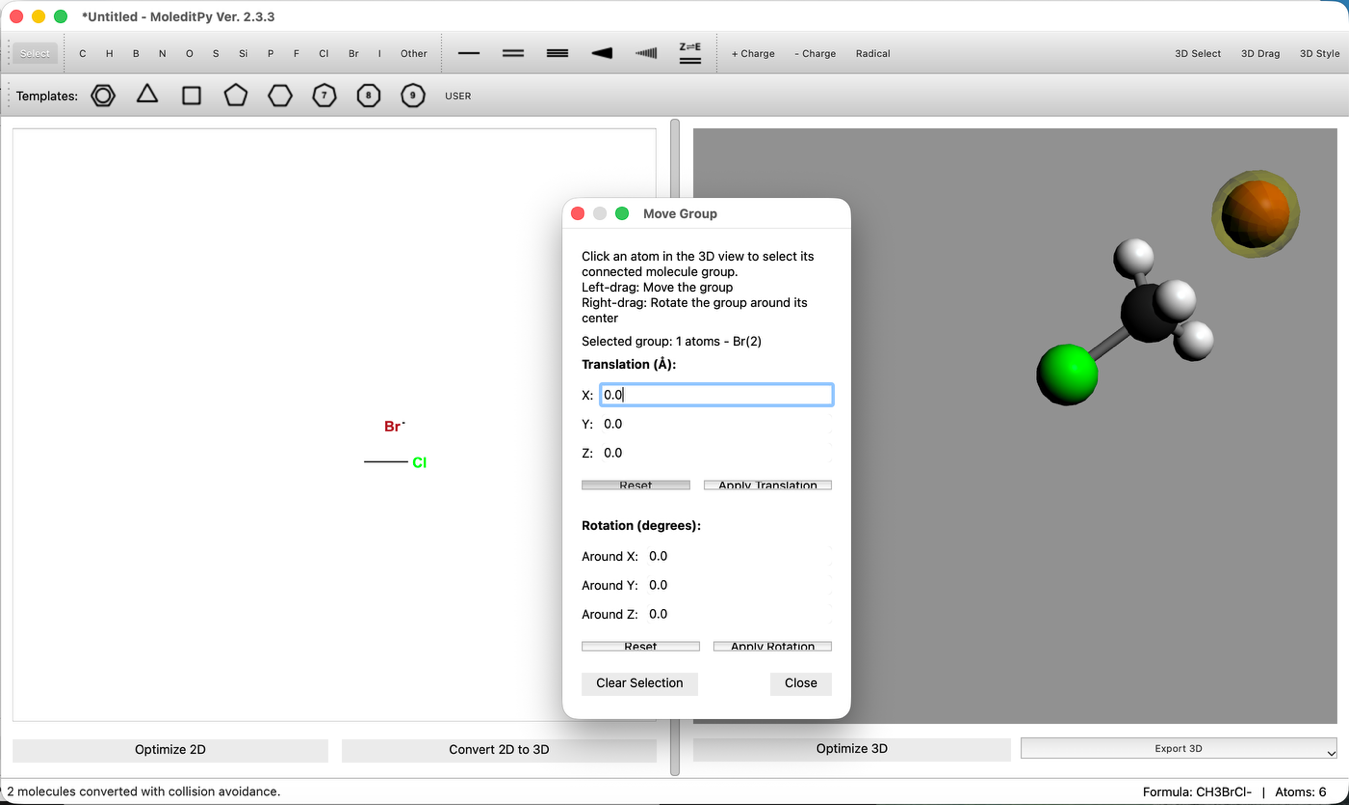Enable 3D Drag mode

coord(1260,54)
